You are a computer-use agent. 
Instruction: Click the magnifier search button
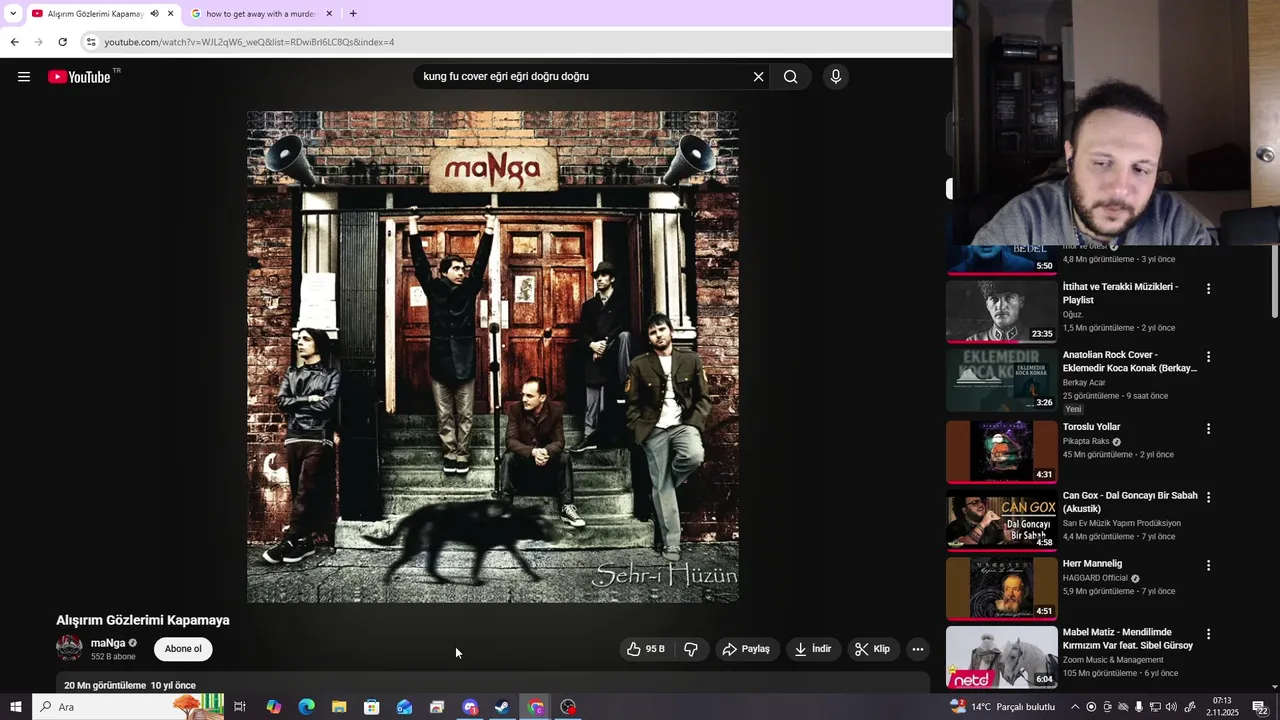(790, 77)
